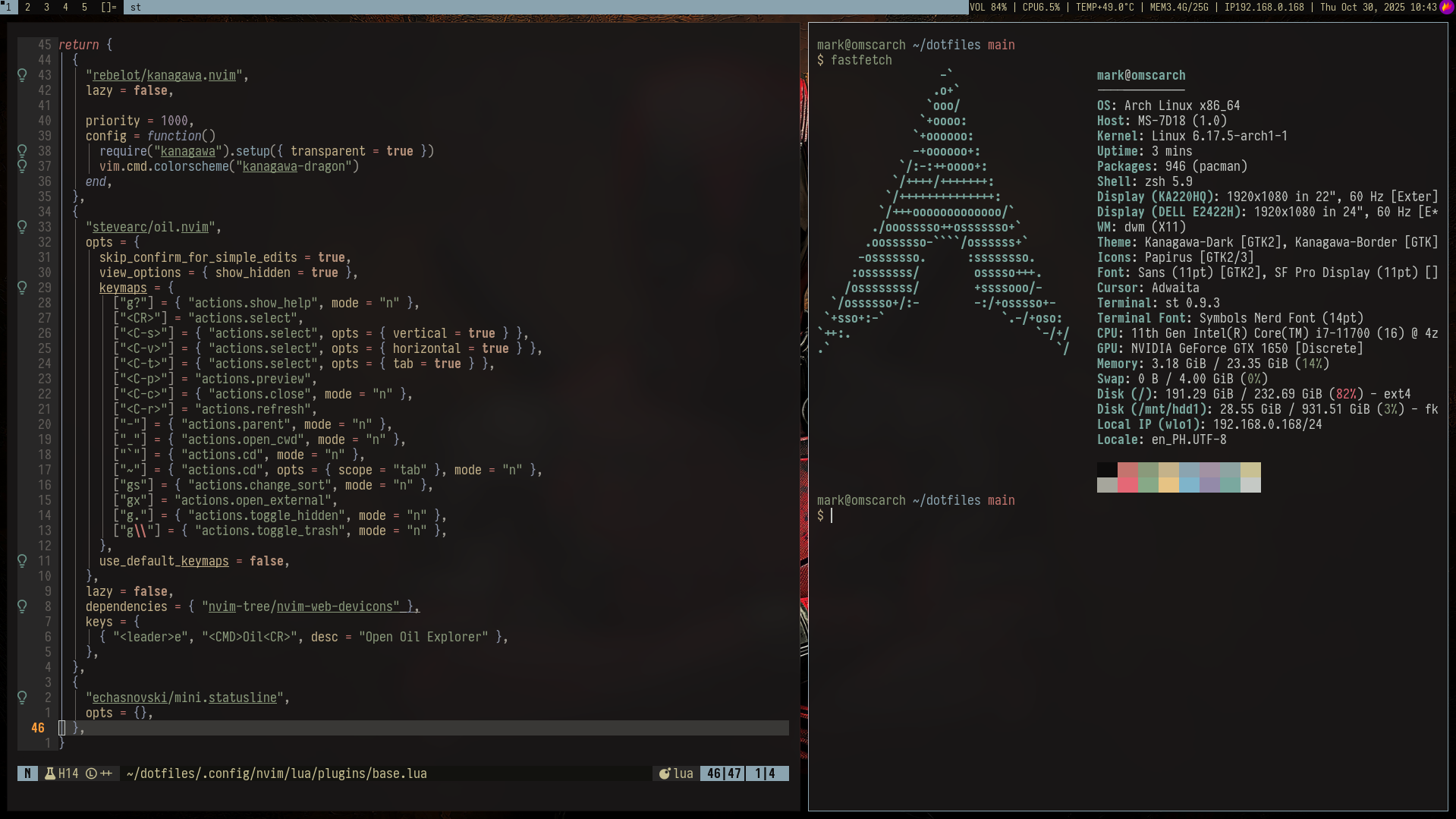Screen dimensions: 1456x819
Task: Click the bright light-blue swatch in bottom palette row
Action: pyautogui.click(x=1189, y=485)
